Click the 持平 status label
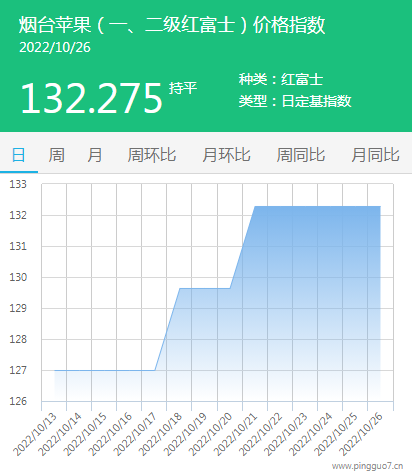The image size is (412, 476). pyautogui.click(x=183, y=88)
